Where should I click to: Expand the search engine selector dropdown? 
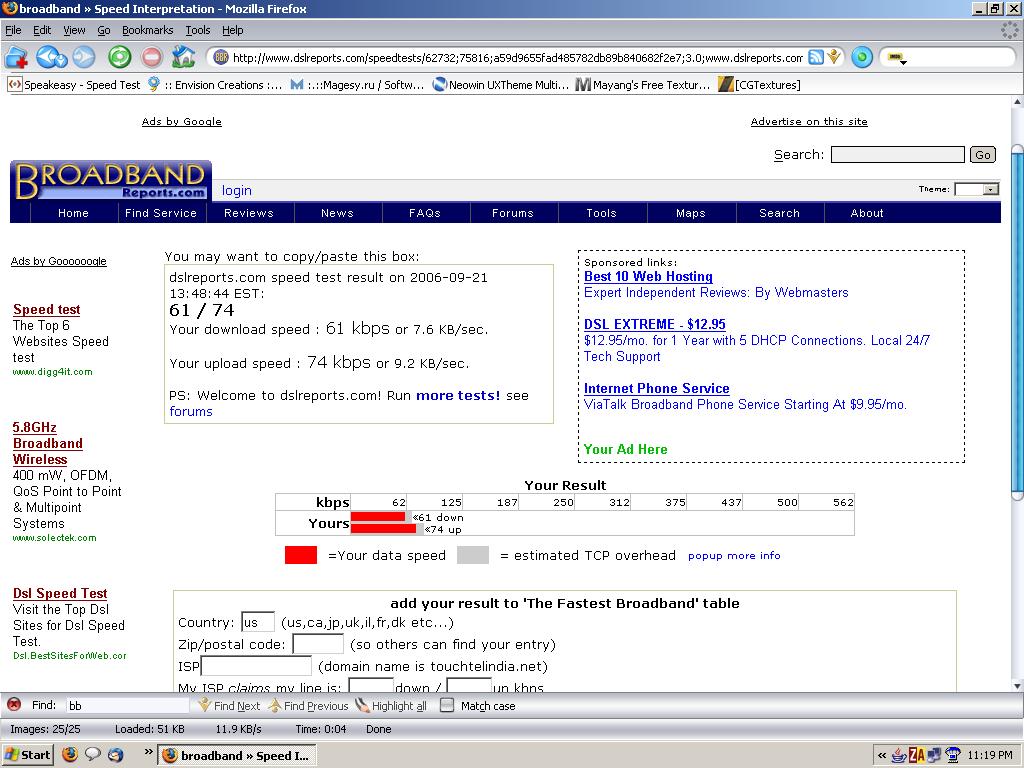tap(896, 58)
